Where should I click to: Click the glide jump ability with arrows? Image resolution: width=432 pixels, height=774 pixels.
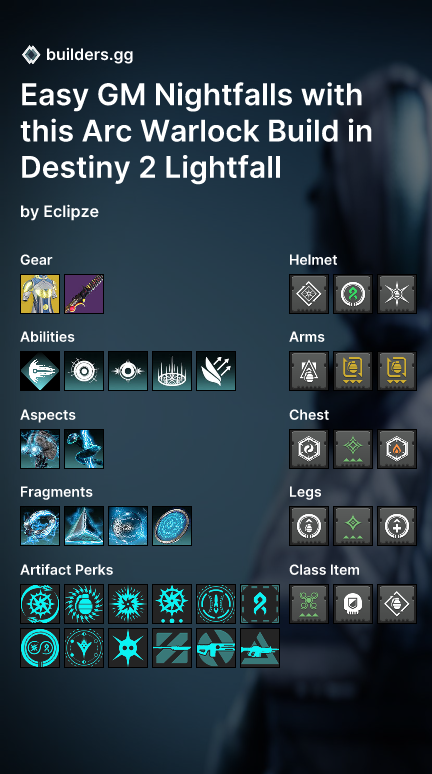point(216,371)
